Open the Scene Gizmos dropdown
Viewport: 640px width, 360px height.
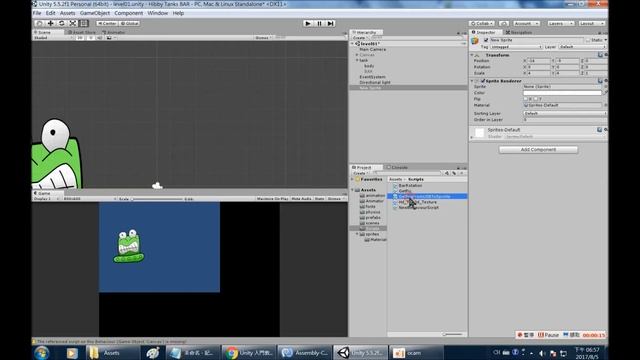point(263,38)
